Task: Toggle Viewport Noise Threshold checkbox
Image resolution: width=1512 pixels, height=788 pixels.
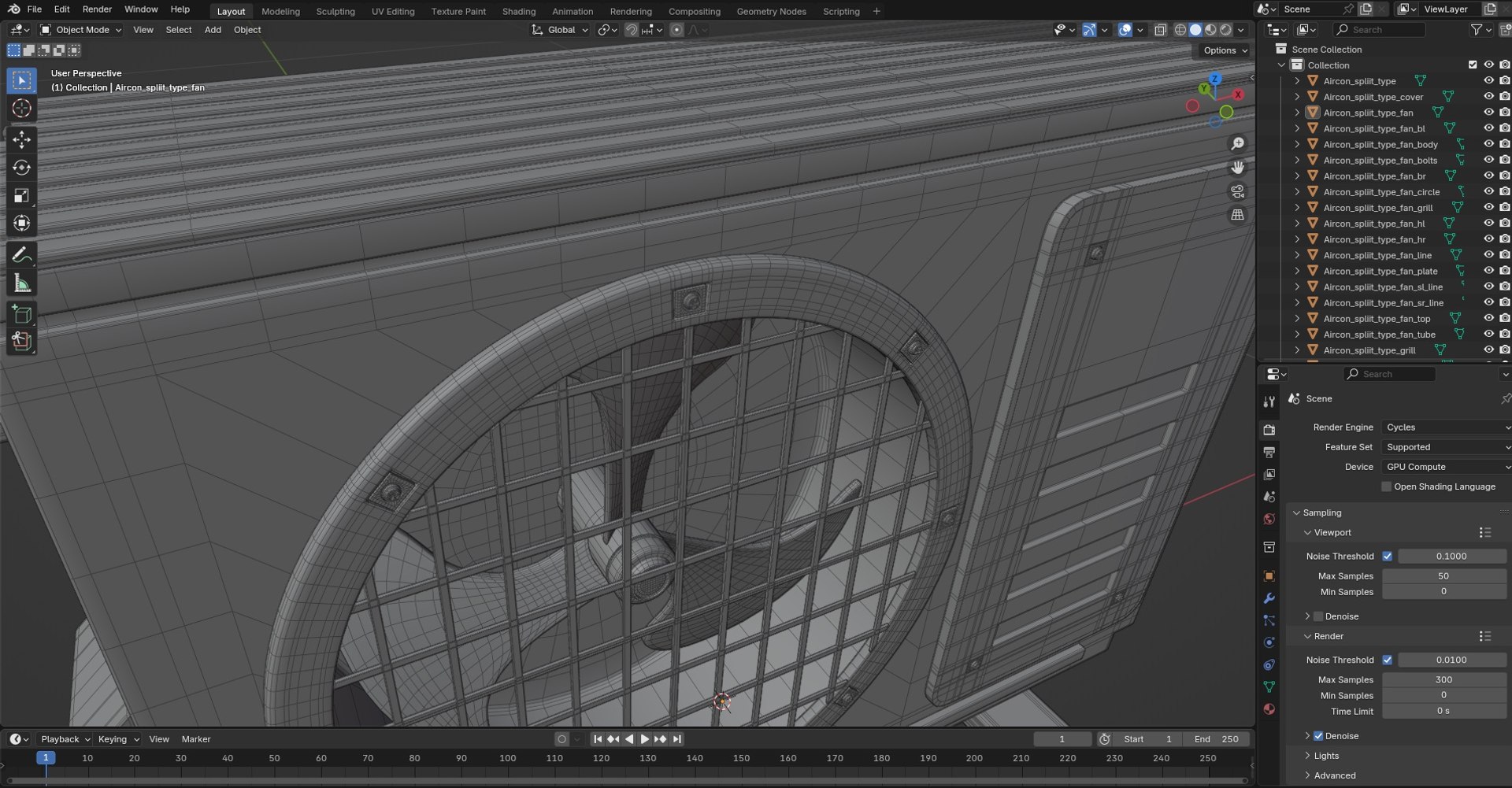Action: tap(1388, 557)
